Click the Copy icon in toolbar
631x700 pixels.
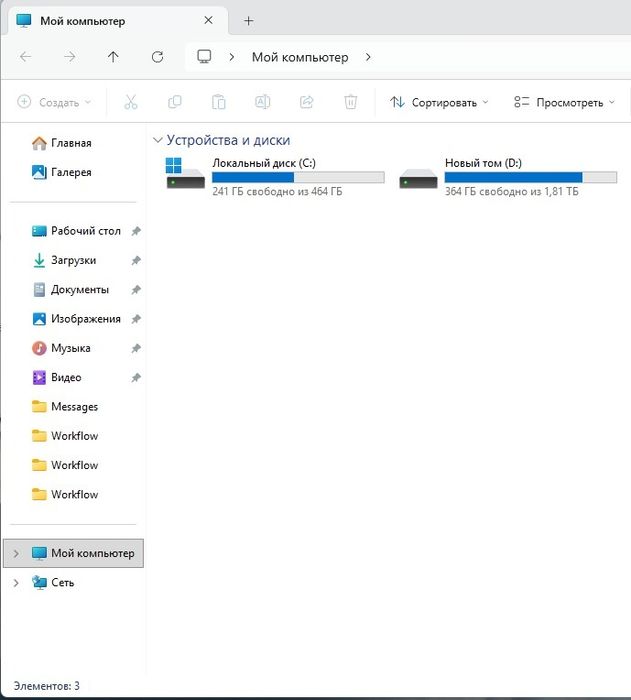(174, 102)
